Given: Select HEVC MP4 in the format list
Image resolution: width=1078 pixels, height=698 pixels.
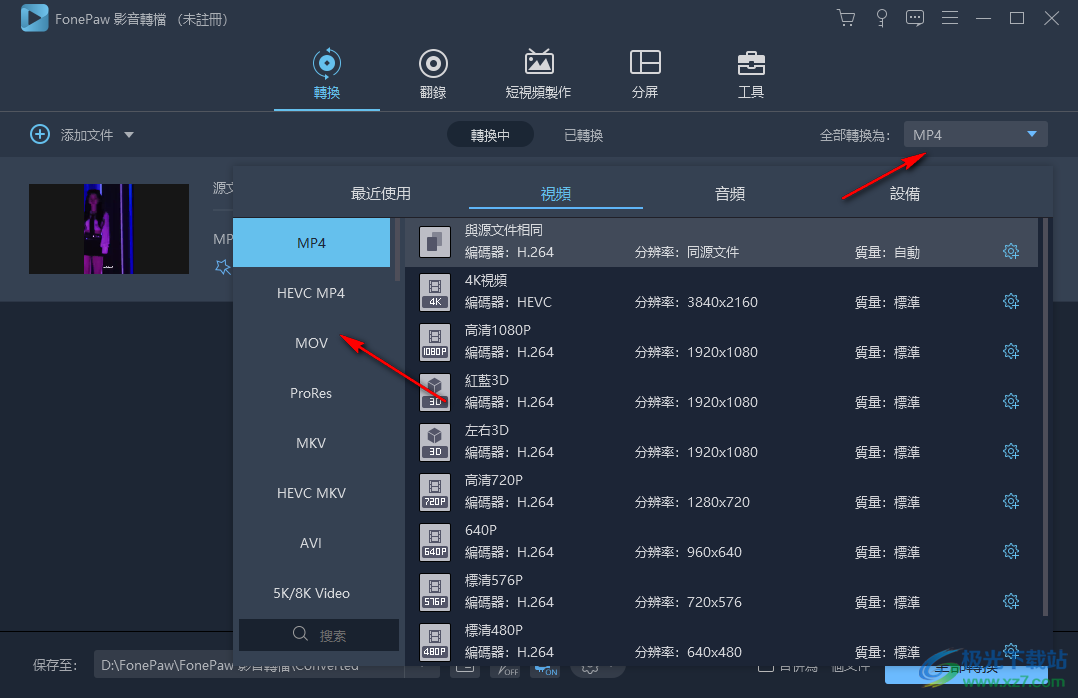Looking at the screenshot, I should click(311, 293).
